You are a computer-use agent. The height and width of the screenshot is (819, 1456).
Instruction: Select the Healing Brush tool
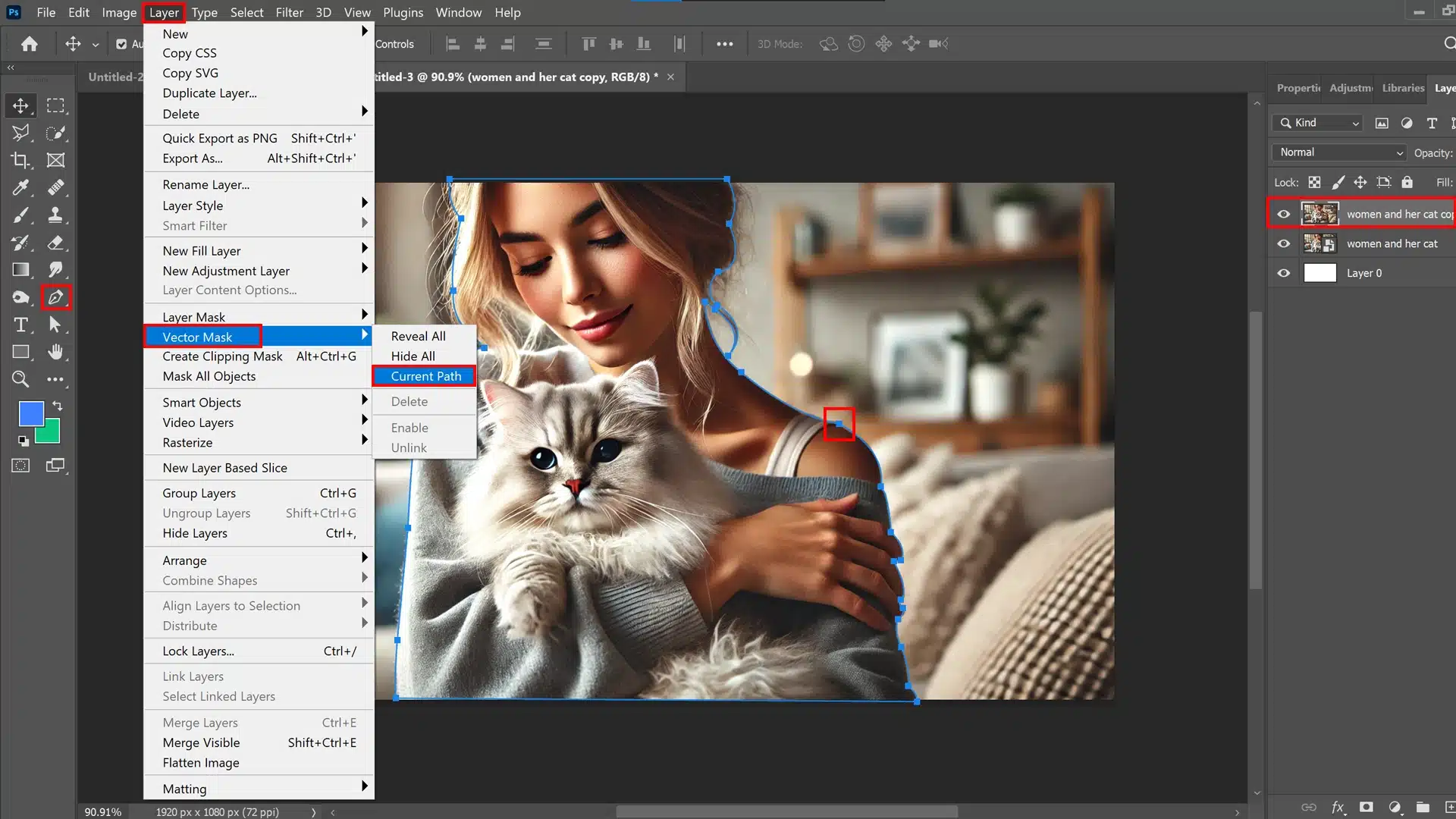click(55, 187)
